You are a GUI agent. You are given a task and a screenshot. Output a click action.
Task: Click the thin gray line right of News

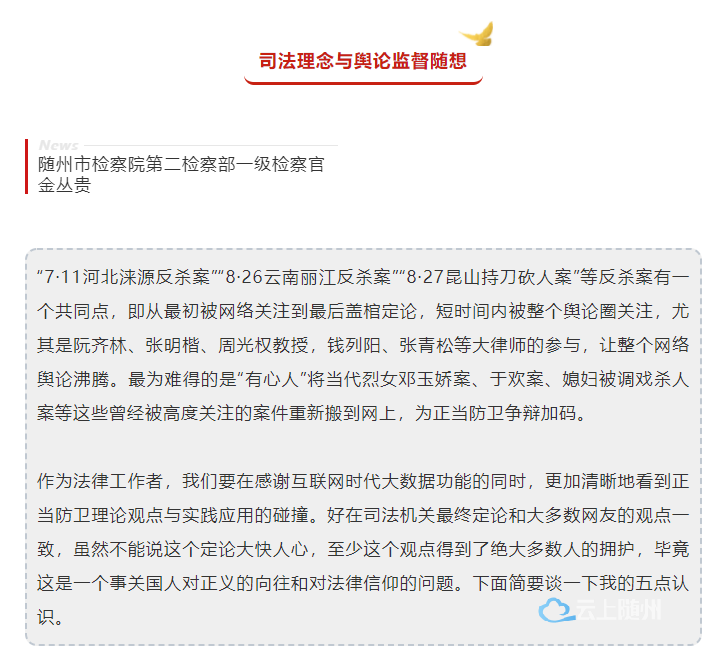[211, 145]
